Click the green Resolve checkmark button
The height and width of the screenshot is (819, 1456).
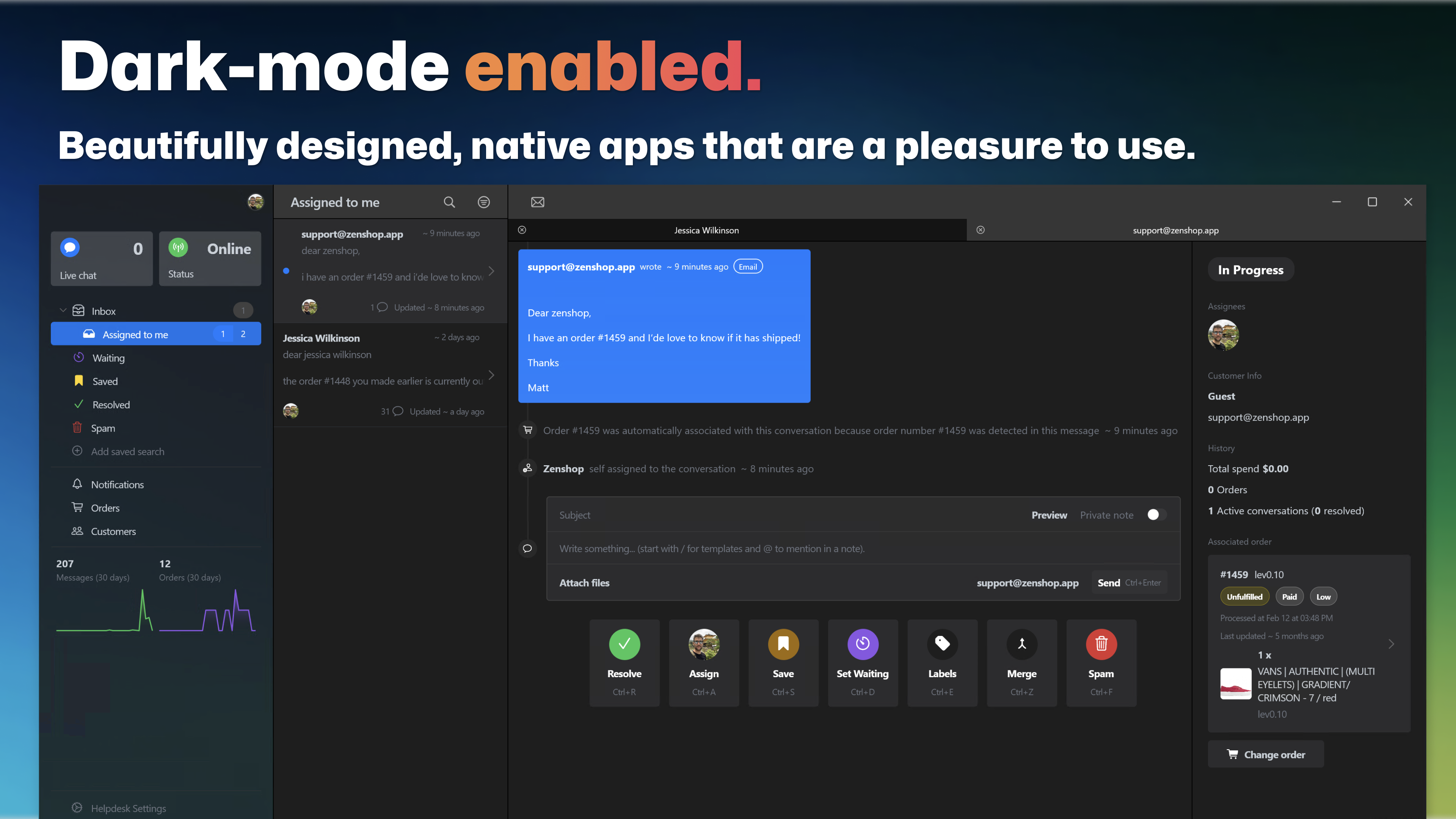click(x=624, y=644)
